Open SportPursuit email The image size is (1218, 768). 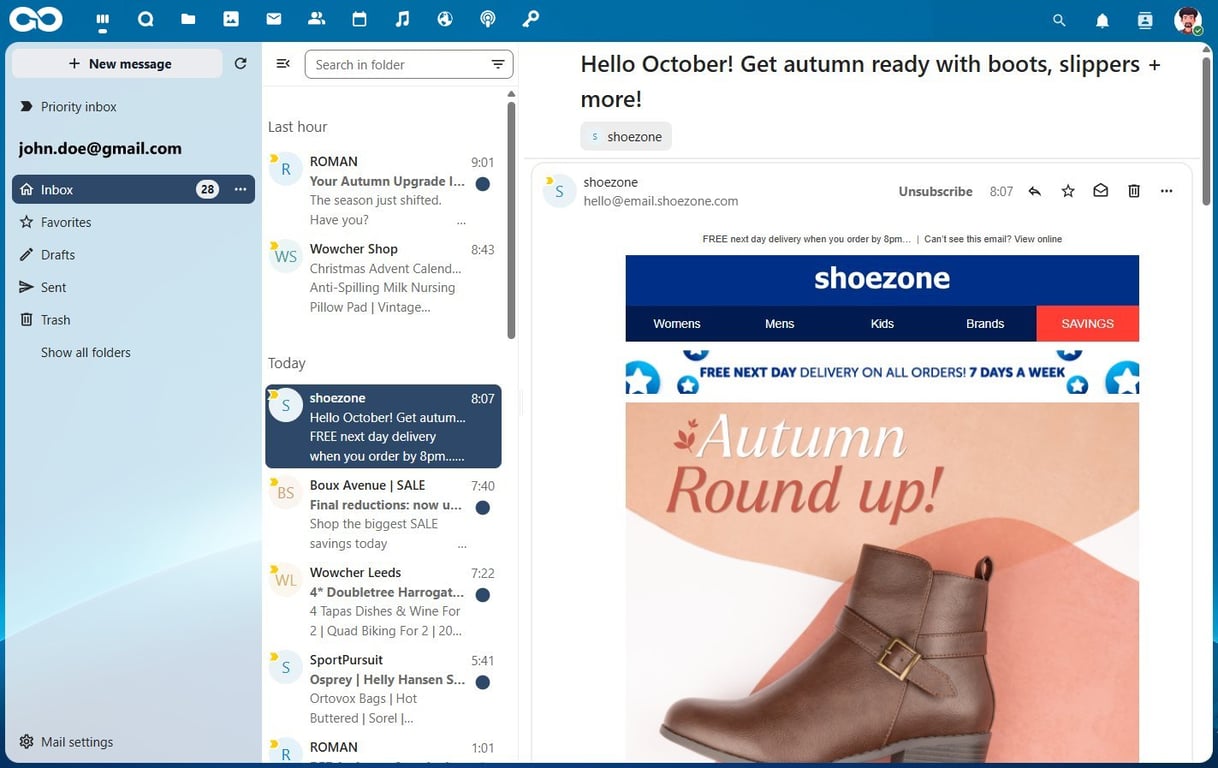(x=383, y=688)
